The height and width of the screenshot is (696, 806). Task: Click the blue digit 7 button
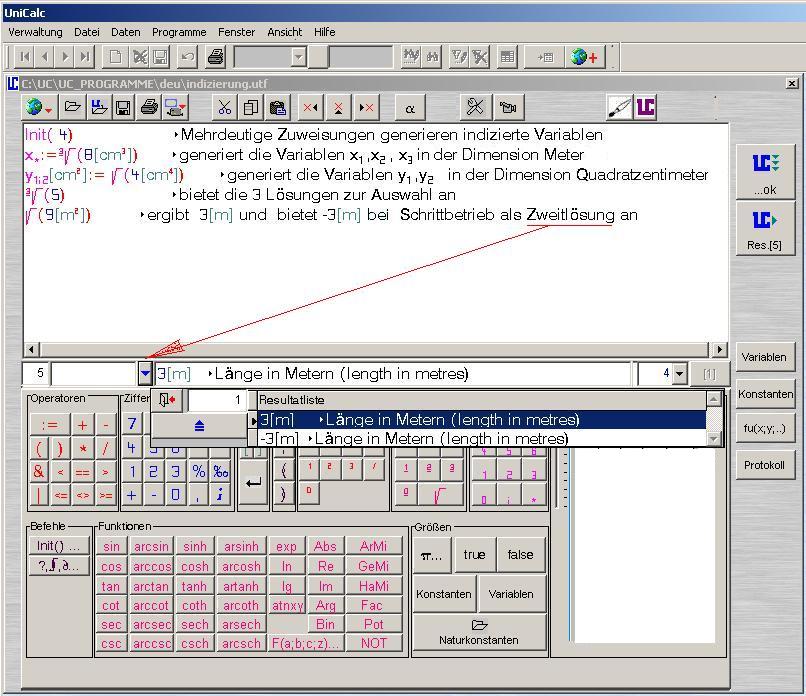click(x=132, y=424)
